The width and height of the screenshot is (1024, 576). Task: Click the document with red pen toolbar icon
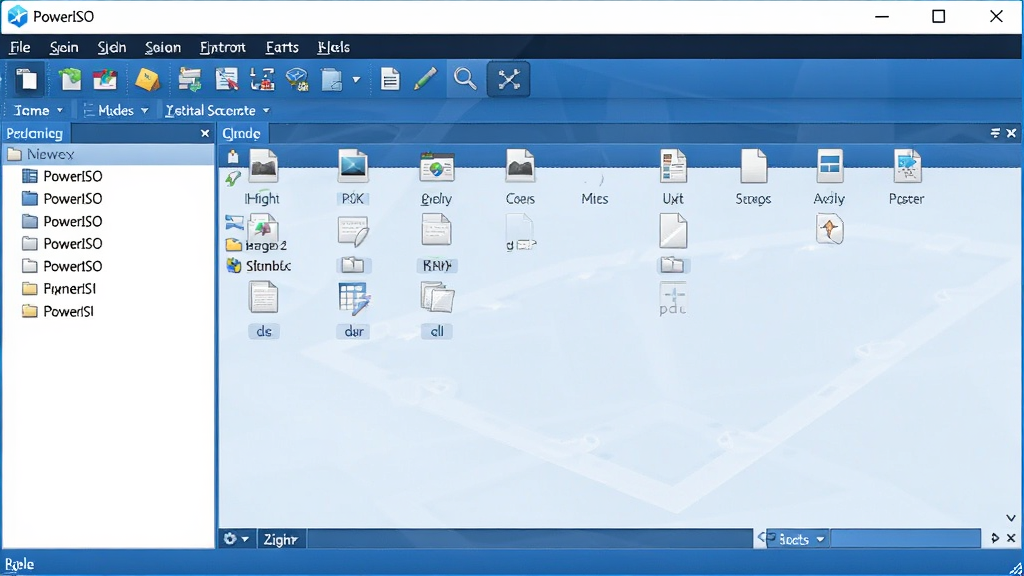coord(227,80)
